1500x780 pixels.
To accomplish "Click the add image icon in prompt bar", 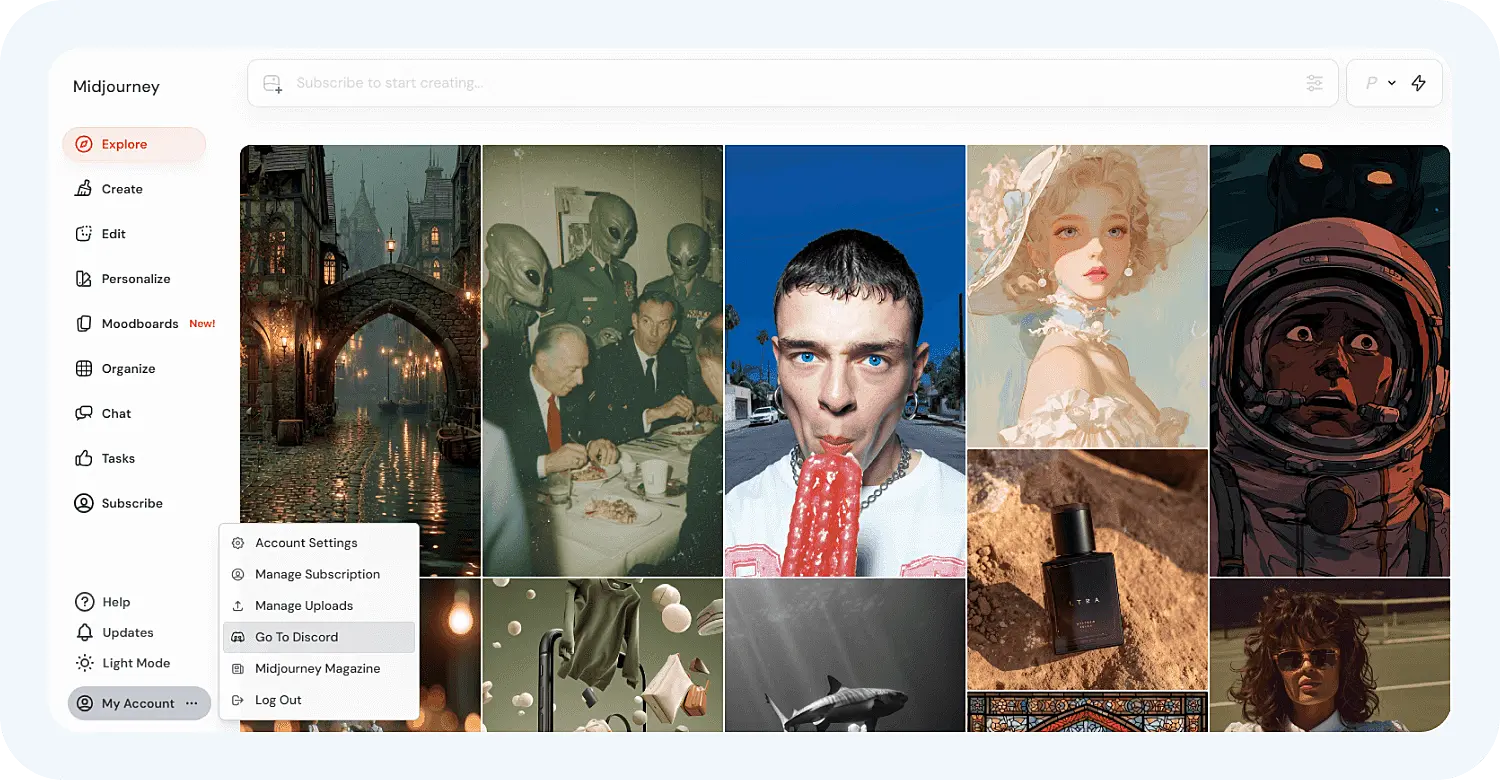I will [x=273, y=84].
